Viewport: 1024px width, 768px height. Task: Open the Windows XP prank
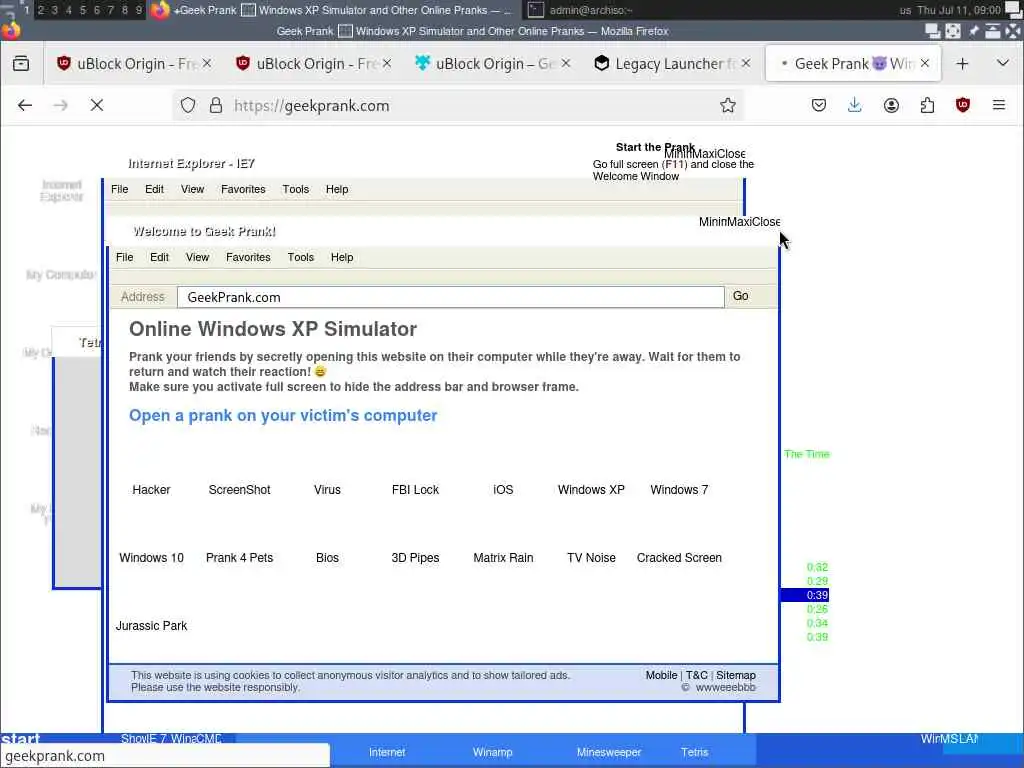[x=591, y=490]
